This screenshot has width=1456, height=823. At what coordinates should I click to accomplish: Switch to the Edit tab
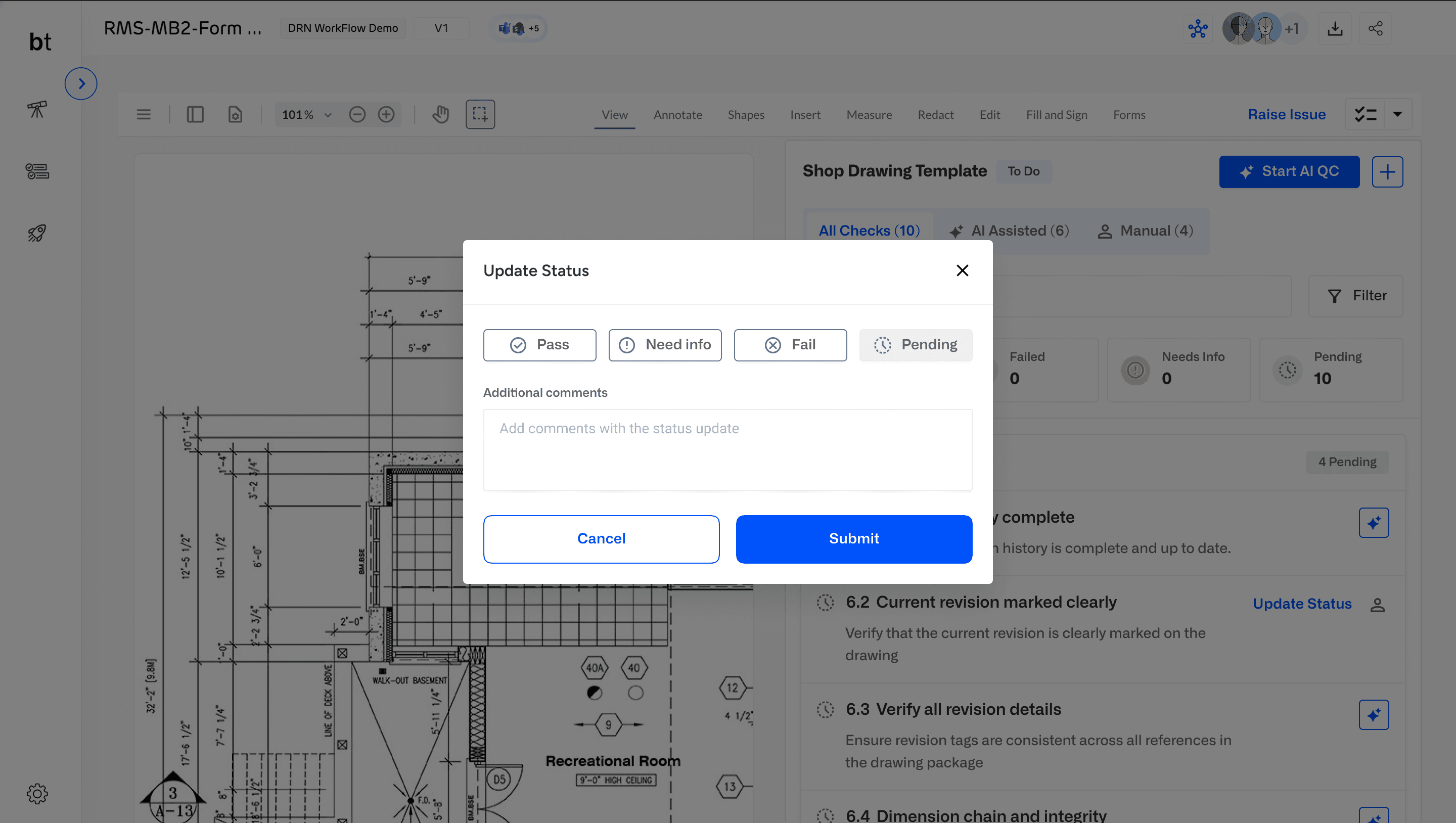click(x=990, y=115)
